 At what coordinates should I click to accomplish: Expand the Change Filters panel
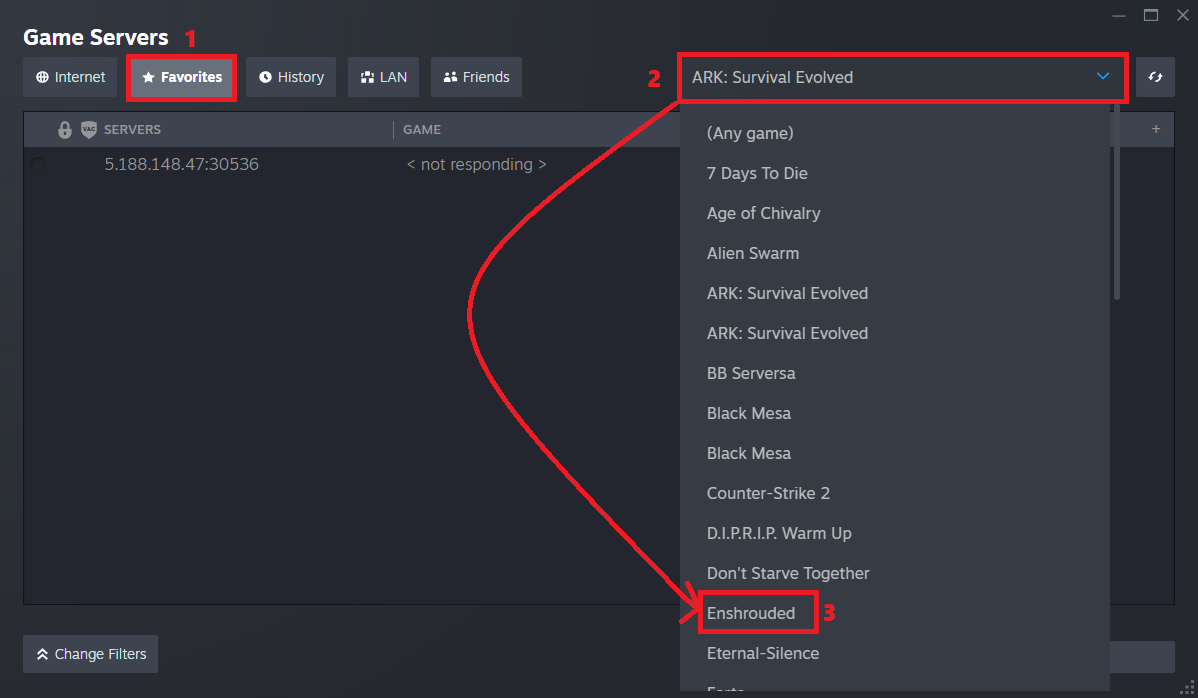90,654
